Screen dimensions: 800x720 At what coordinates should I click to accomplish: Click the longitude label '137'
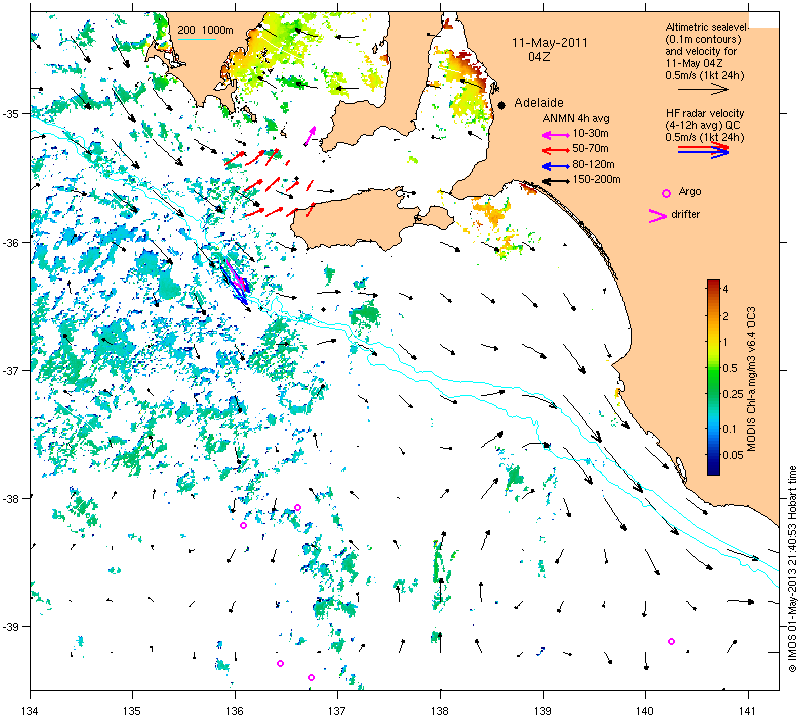click(x=337, y=710)
